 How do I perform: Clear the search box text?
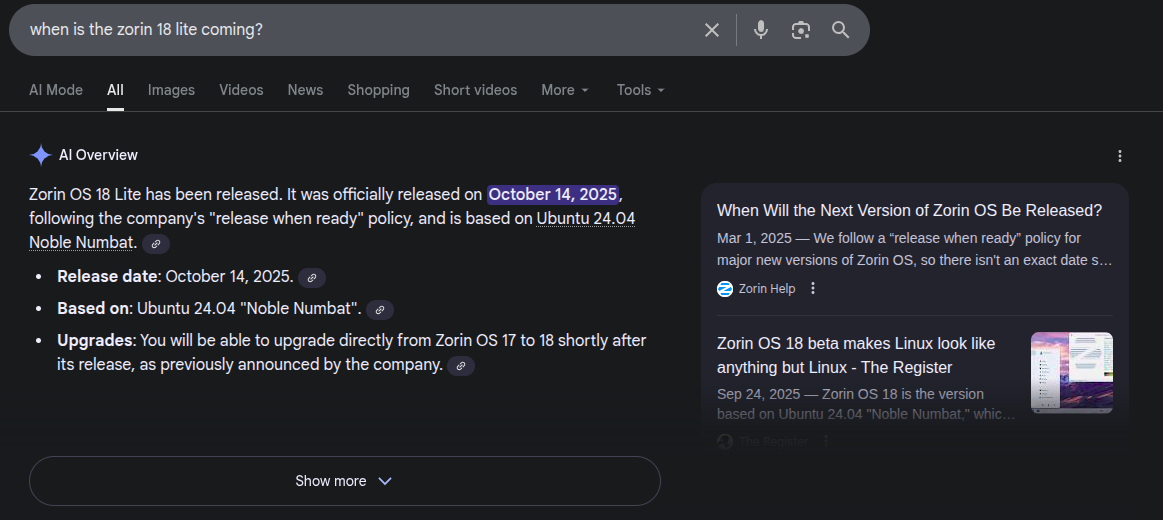(x=711, y=30)
